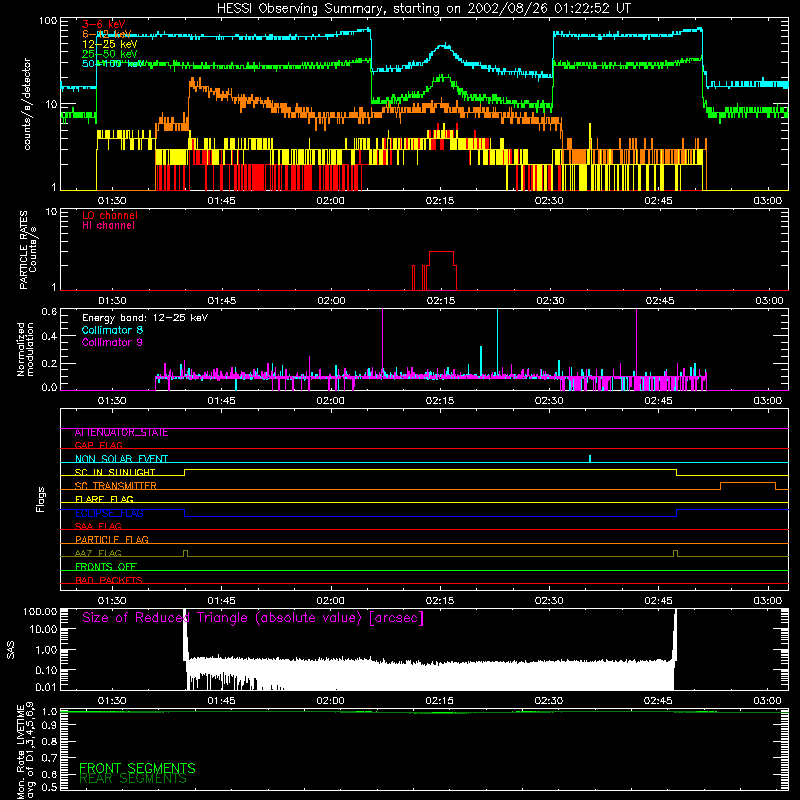Click the AAZ_FLAG label

point(98,553)
